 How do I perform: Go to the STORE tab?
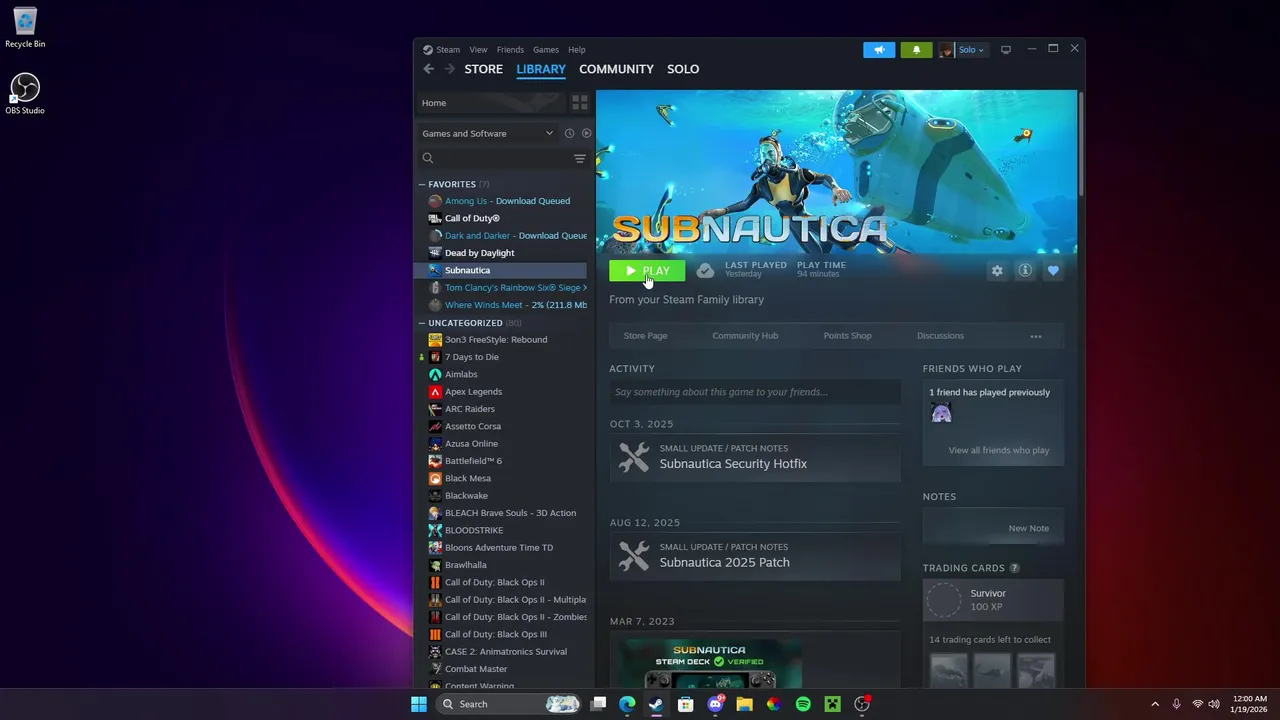(x=483, y=69)
